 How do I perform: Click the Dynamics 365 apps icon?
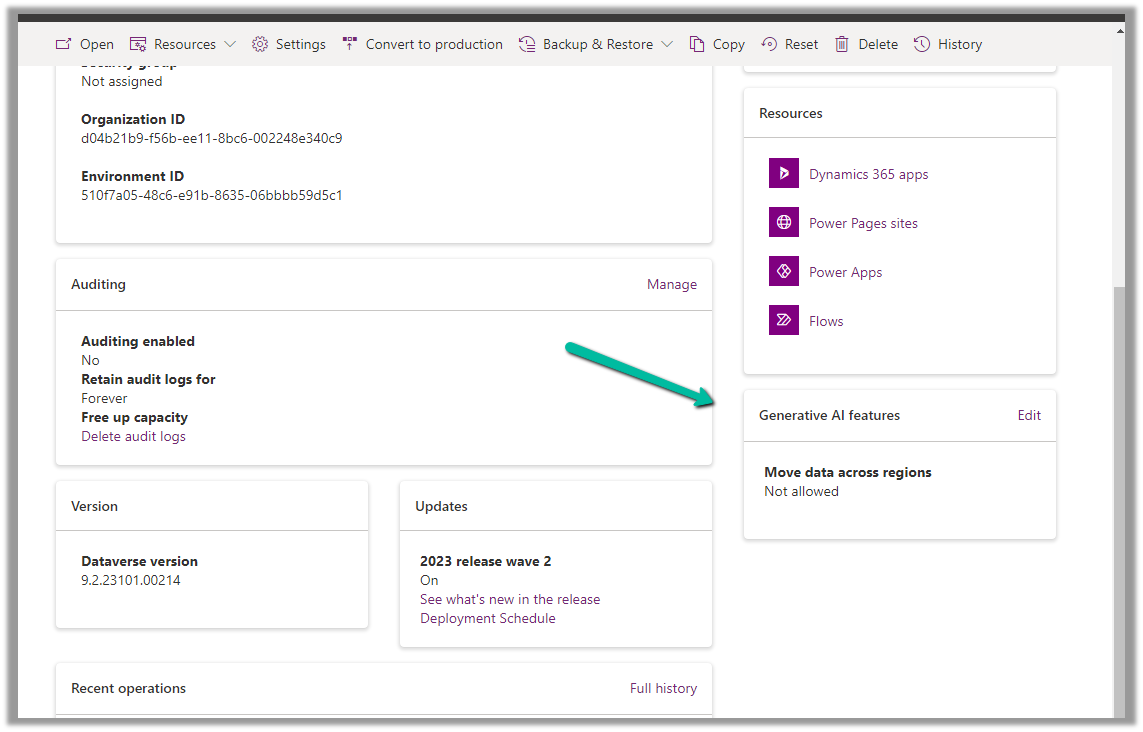(783, 173)
